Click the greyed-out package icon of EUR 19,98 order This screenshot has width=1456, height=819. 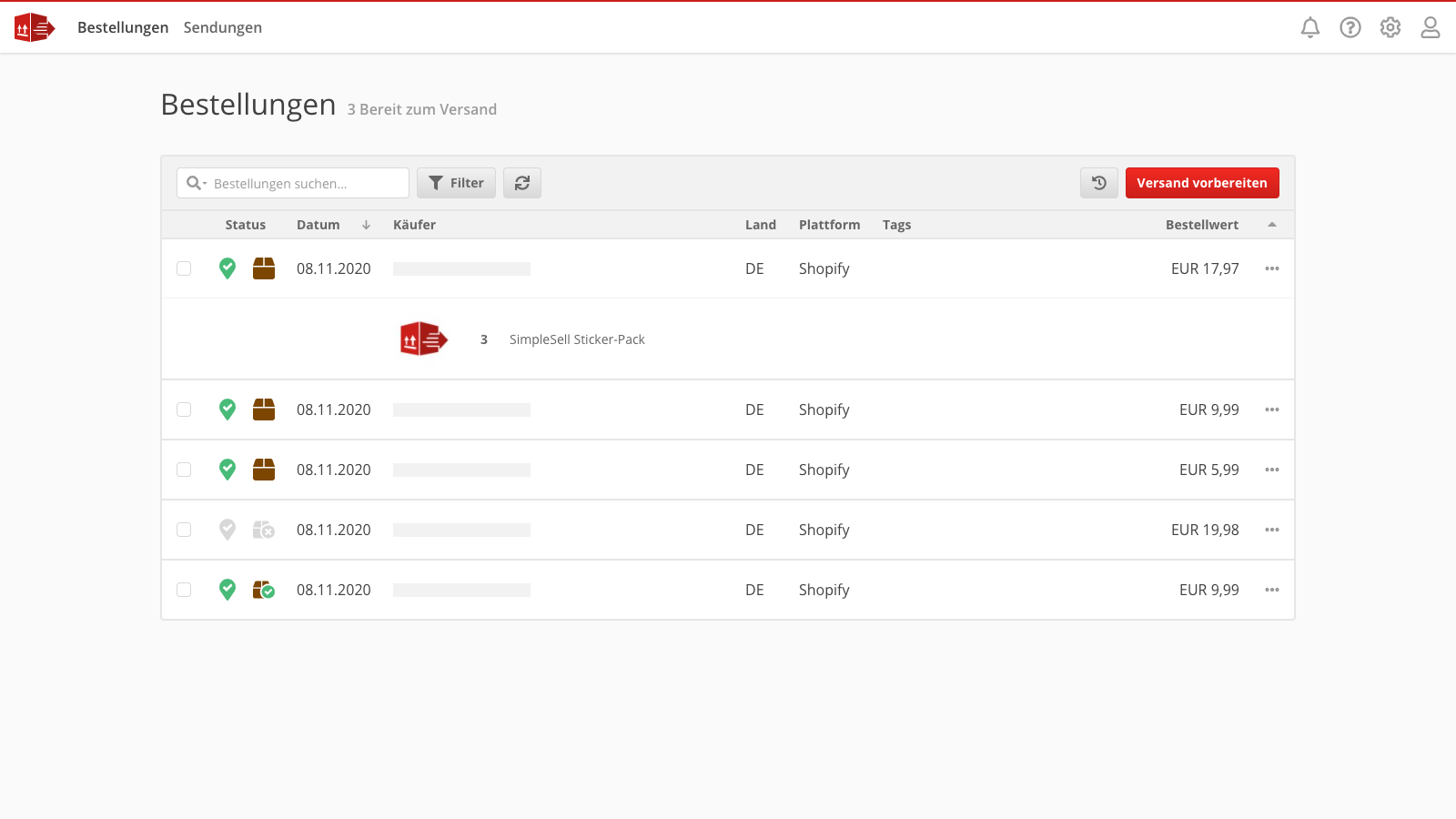264,530
